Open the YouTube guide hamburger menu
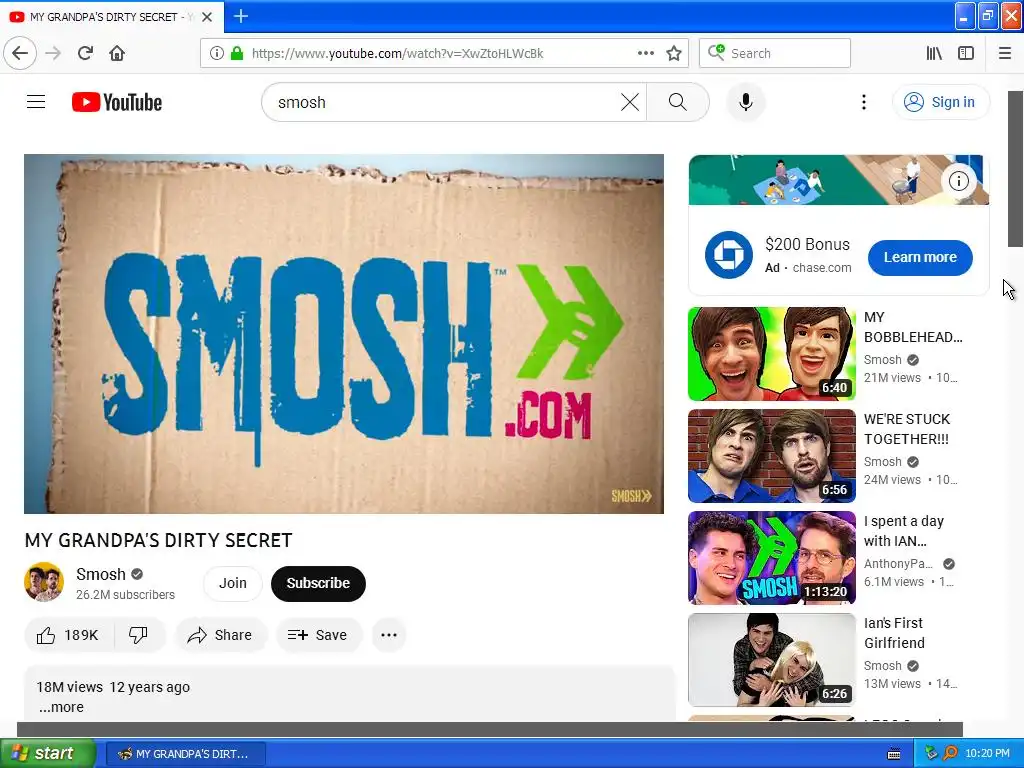Screen dimensions: 1024x768 36,102
